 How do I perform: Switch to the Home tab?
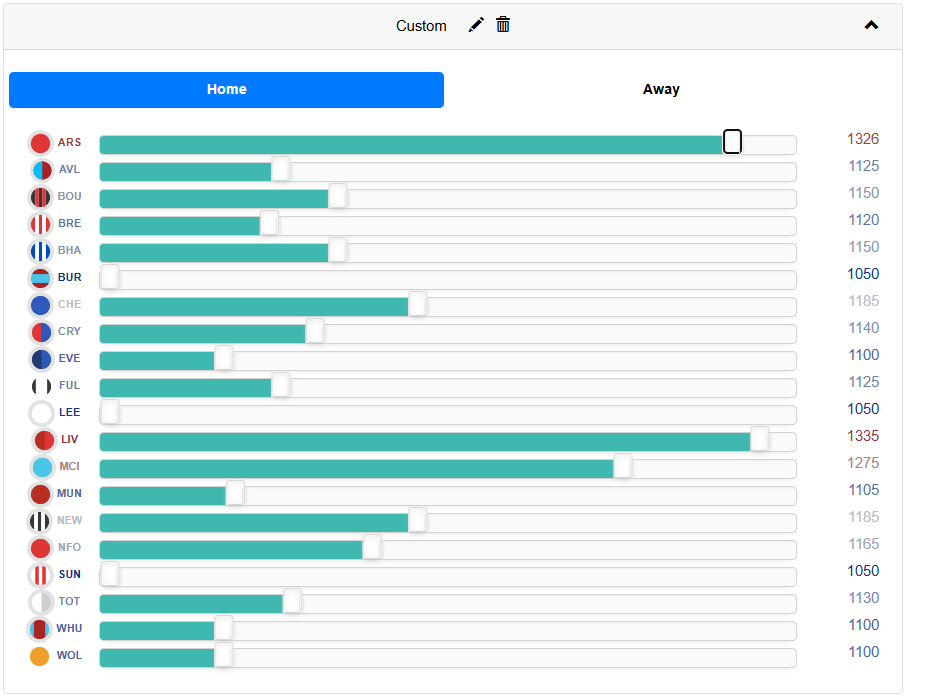point(226,90)
